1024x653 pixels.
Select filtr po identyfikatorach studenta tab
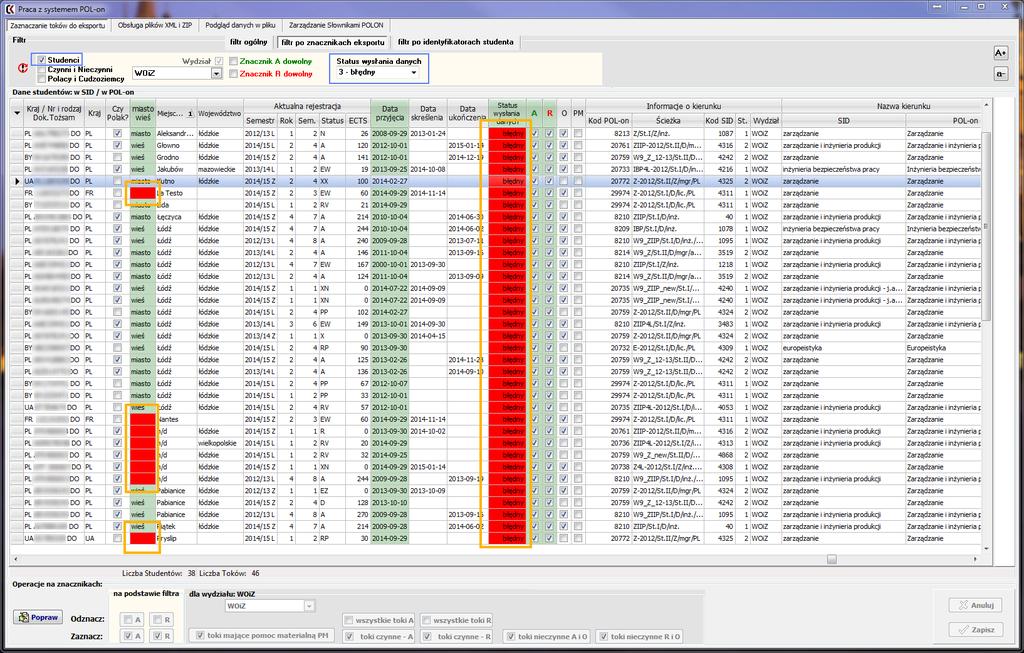coord(455,42)
